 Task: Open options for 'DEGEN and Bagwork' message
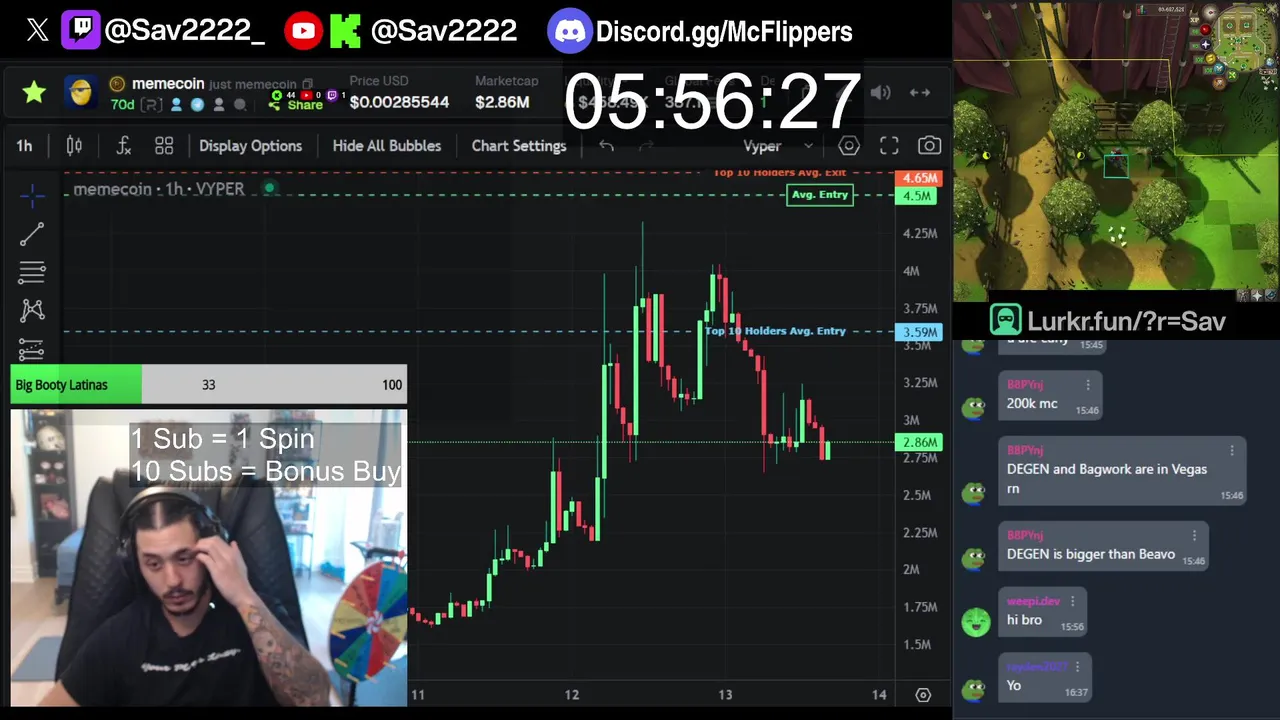point(1232,451)
